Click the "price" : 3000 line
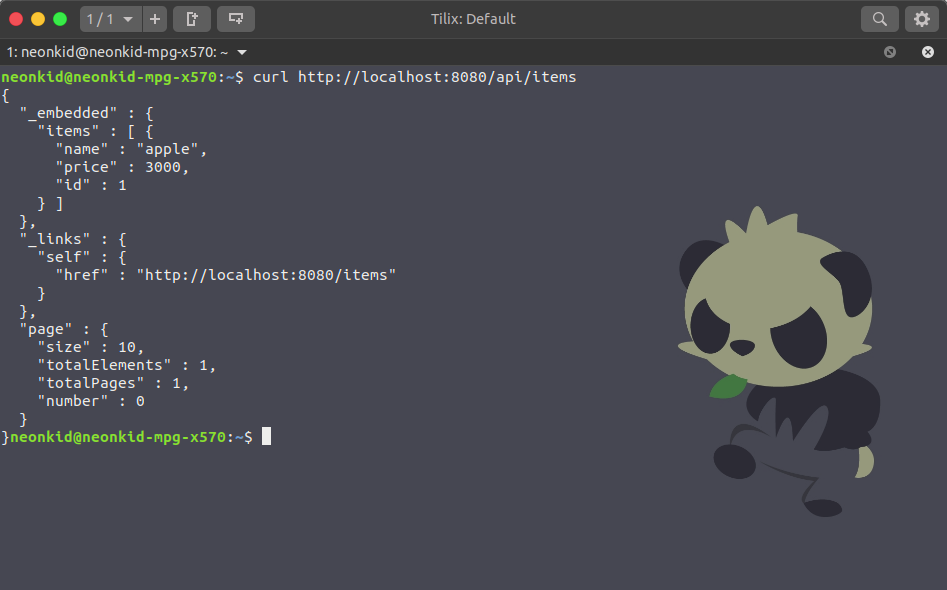 coord(122,167)
